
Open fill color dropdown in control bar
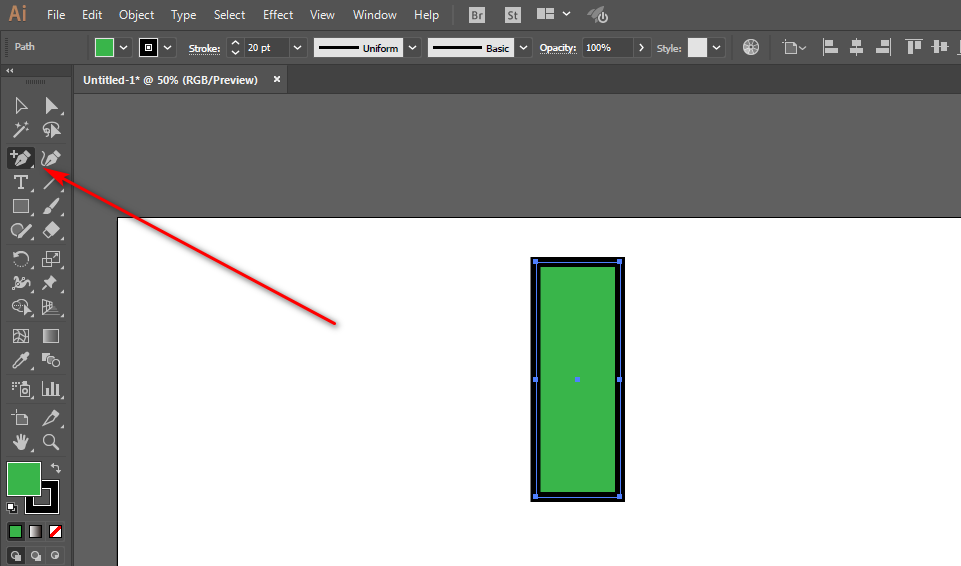coord(123,48)
